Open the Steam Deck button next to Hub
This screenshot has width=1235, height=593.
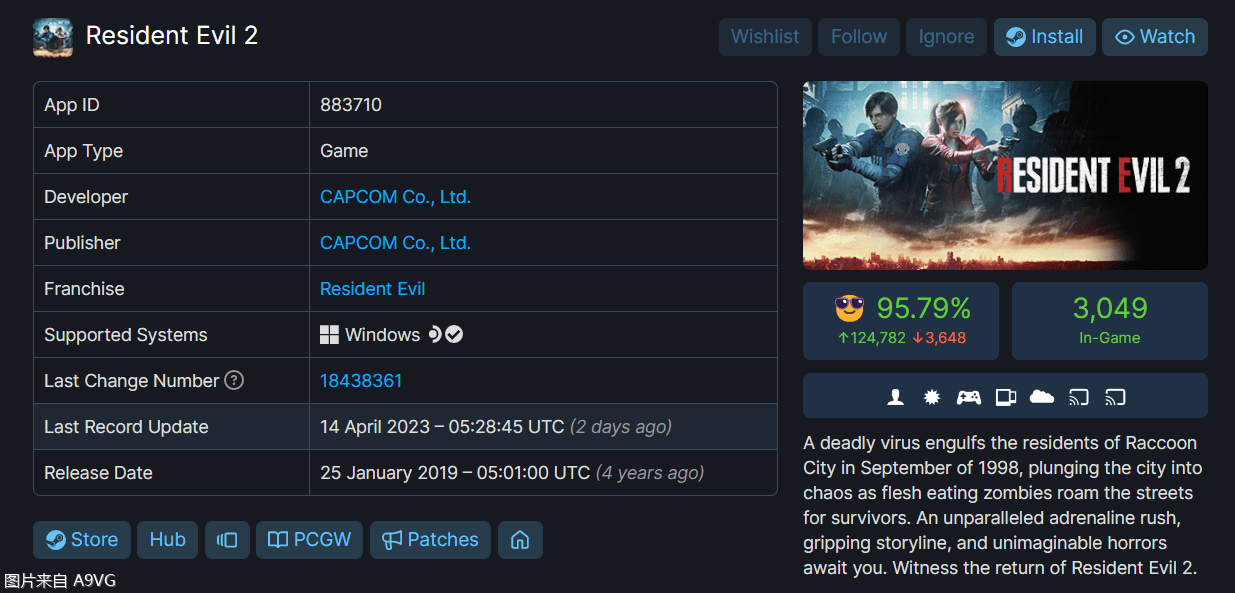pos(227,540)
